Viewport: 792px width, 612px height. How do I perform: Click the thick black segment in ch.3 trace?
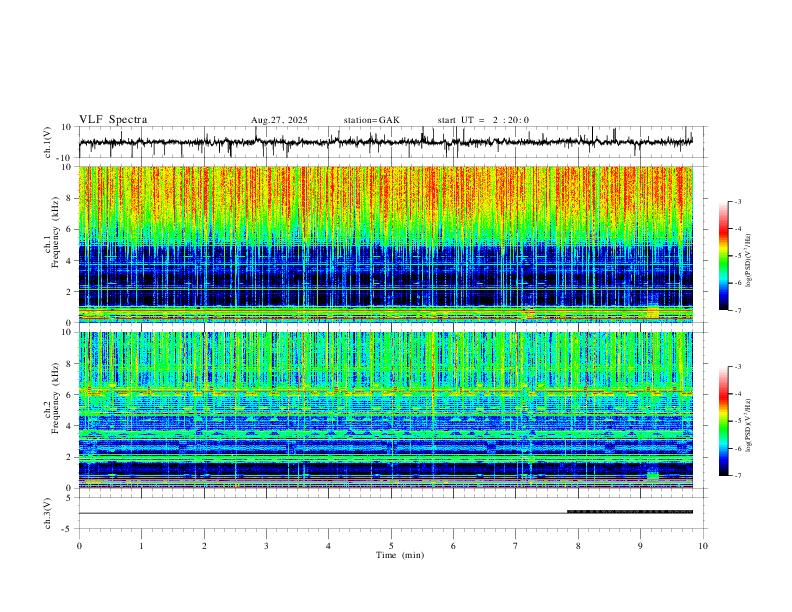pos(630,512)
